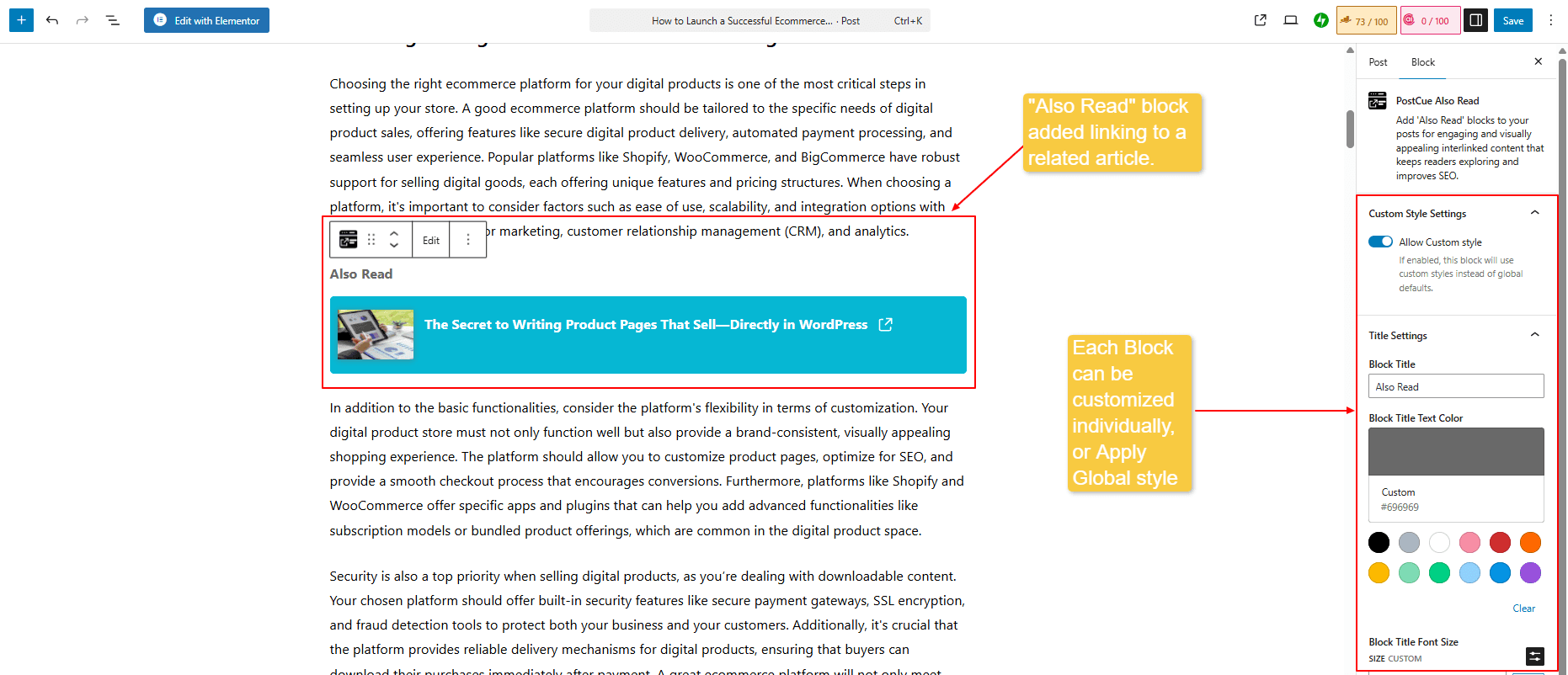Switch to the Post tab
This screenshot has height=675, width=1568.
[x=1379, y=62]
